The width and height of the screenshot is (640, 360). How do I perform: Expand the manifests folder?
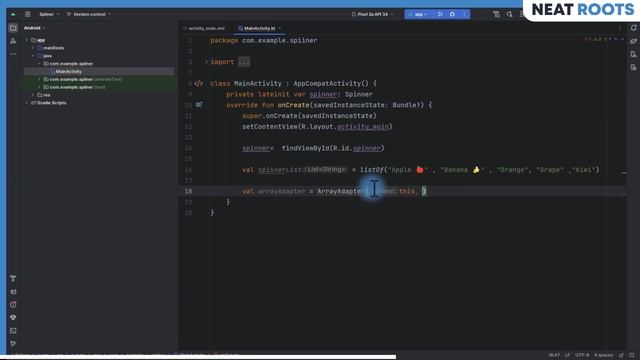pyautogui.click(x=33, y=48)
